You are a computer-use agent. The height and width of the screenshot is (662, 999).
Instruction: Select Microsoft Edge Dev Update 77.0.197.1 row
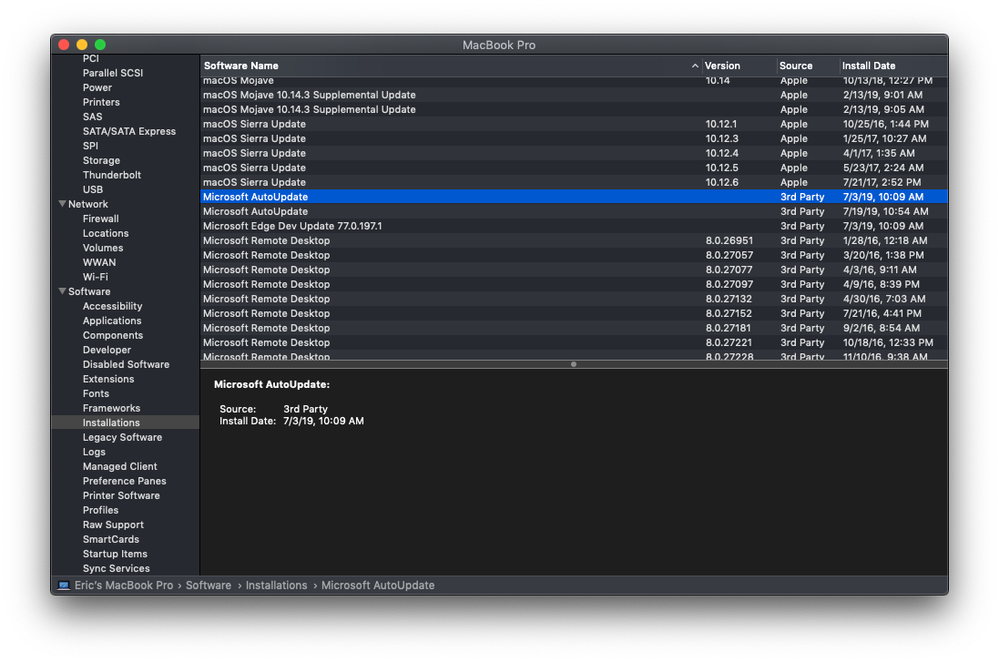(x=574, y=226)
